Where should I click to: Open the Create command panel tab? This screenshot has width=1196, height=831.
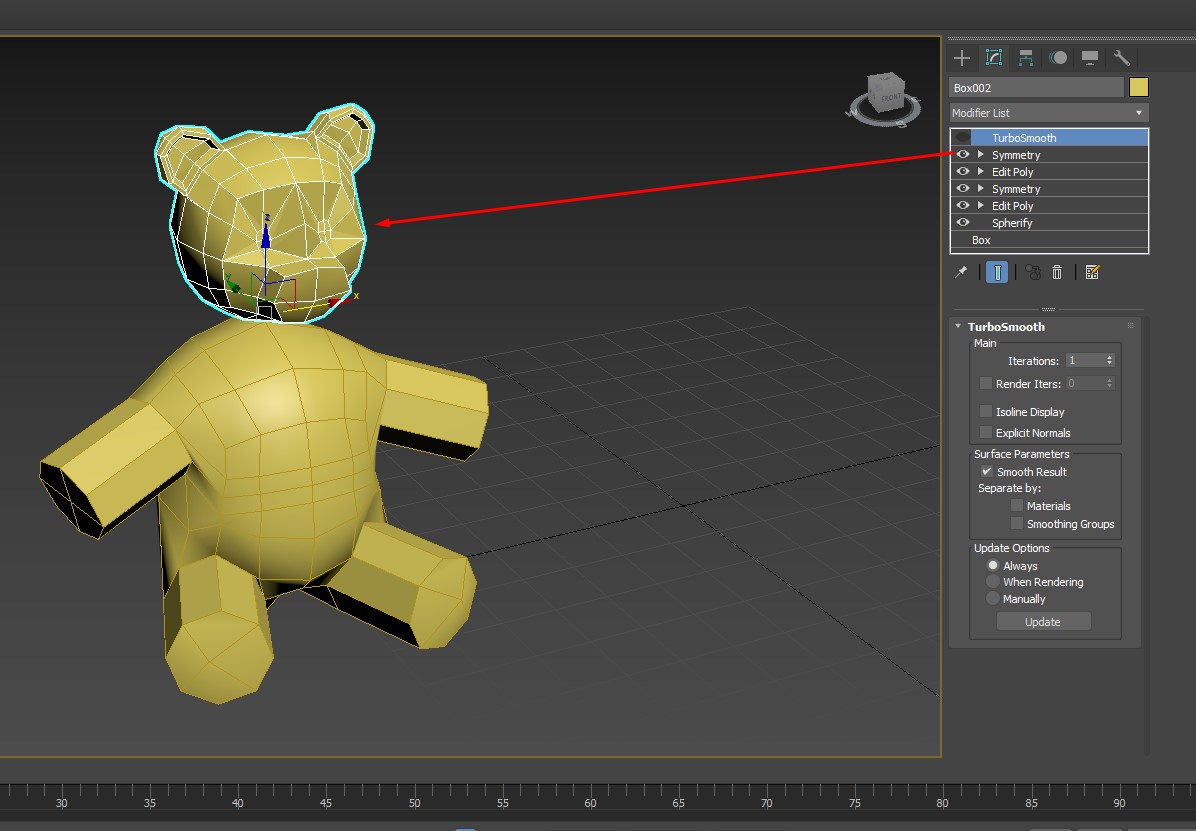click(x=962, y=58)
